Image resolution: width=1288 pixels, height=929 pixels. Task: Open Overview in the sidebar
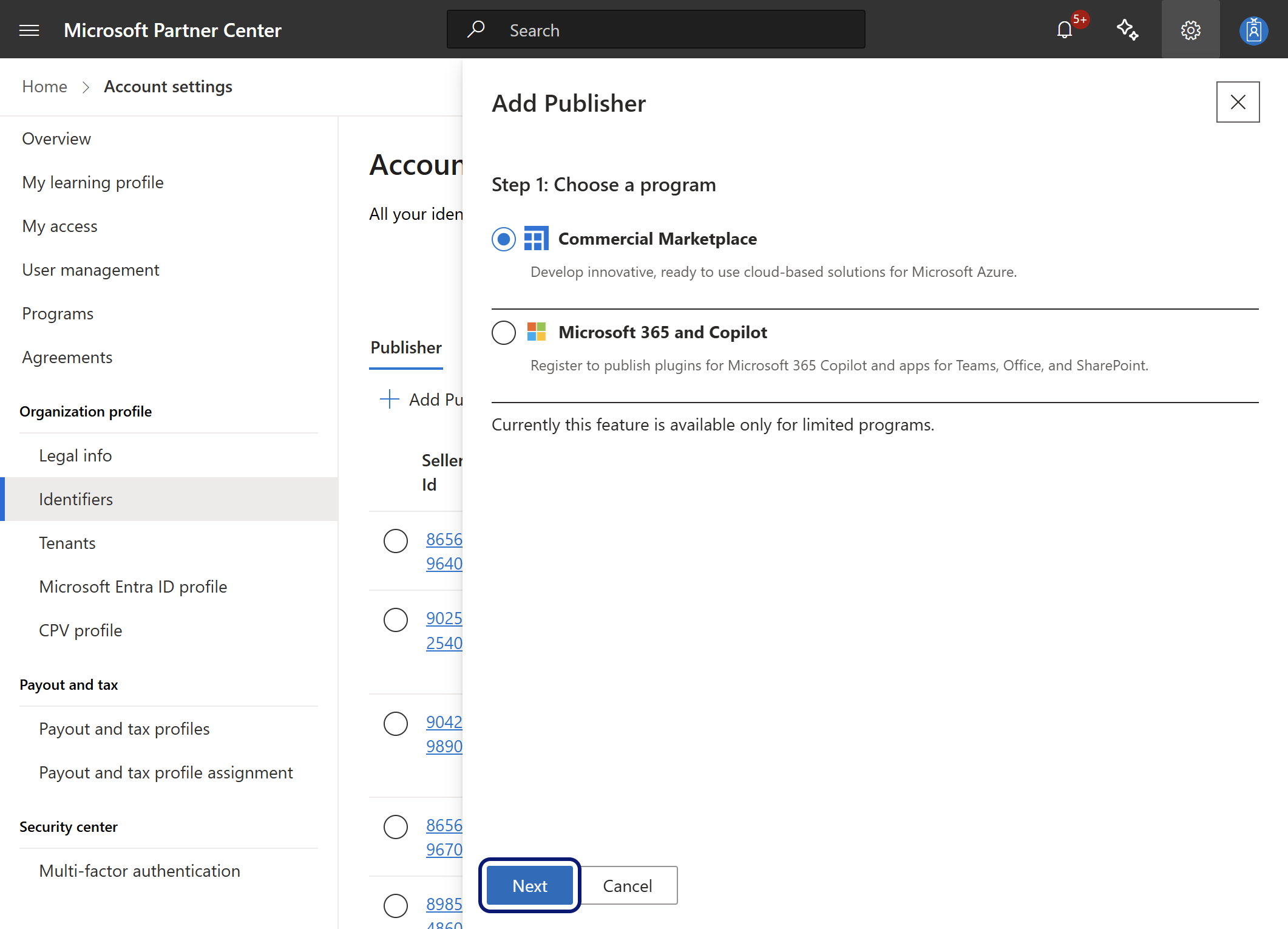click(56, 138)
